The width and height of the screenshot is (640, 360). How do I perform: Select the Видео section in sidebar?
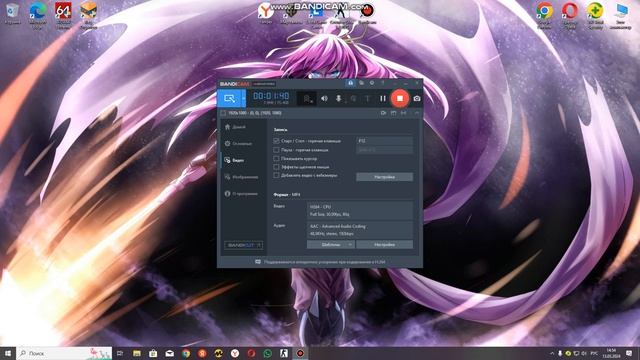point(235,160)
